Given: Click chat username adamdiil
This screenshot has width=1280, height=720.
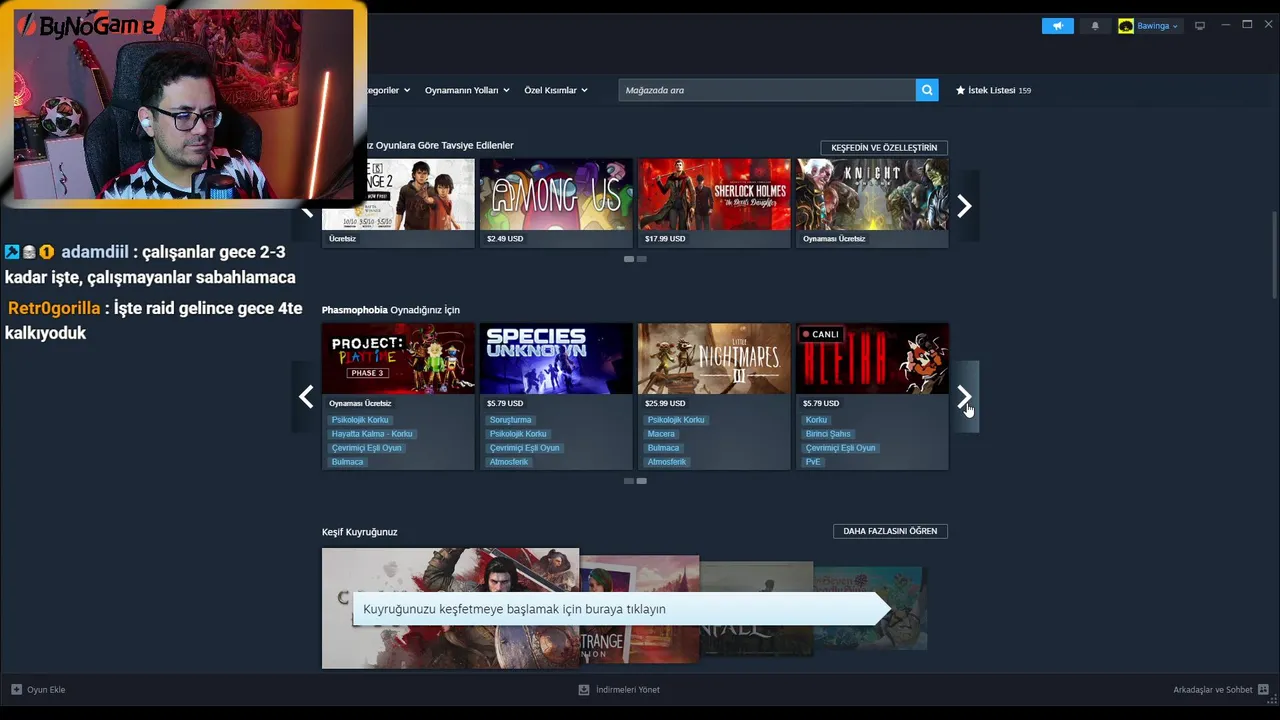Looking at the screenshot, I should tap(95, 252).
